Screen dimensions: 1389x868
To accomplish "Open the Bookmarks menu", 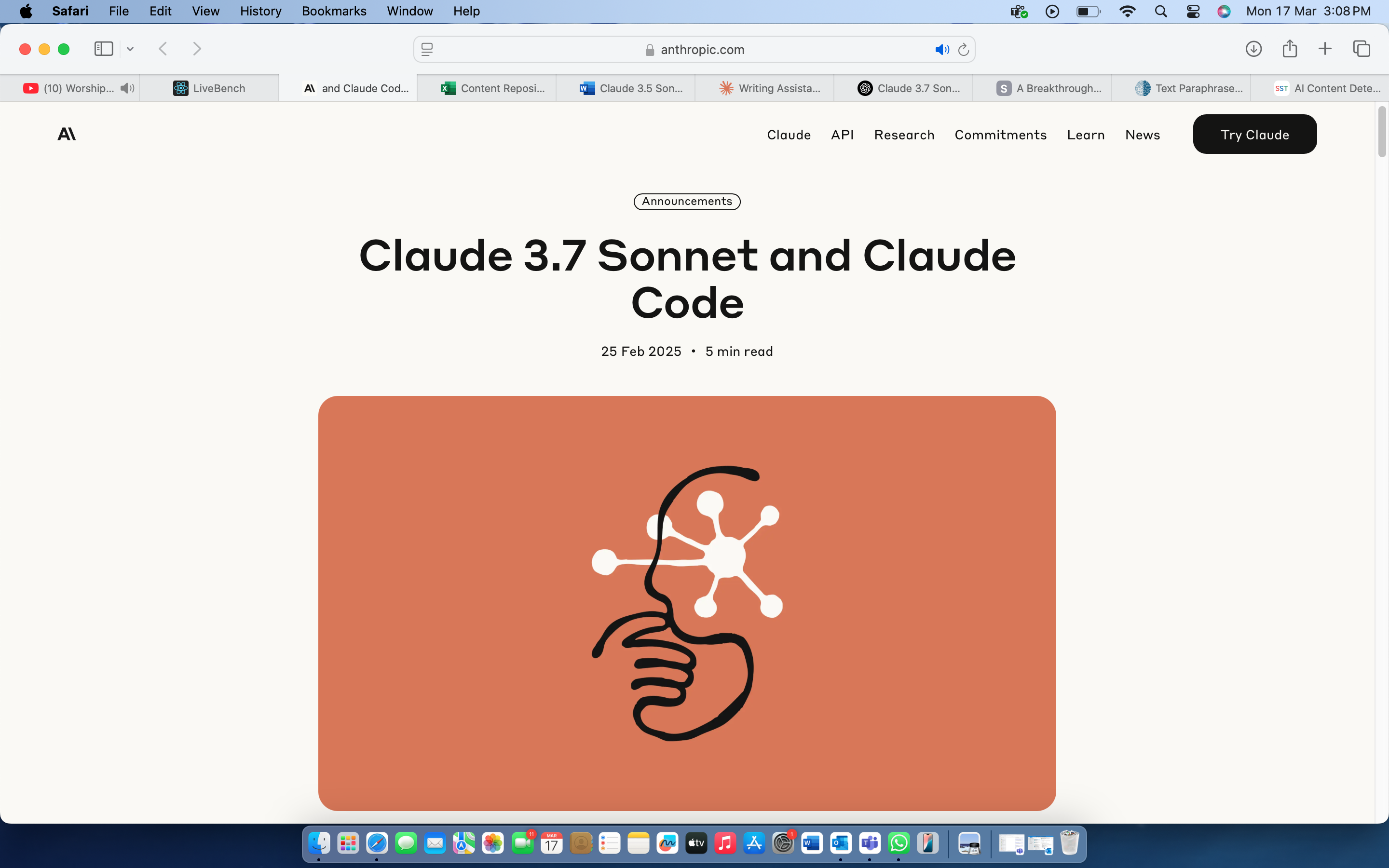I will pos(334,12).
